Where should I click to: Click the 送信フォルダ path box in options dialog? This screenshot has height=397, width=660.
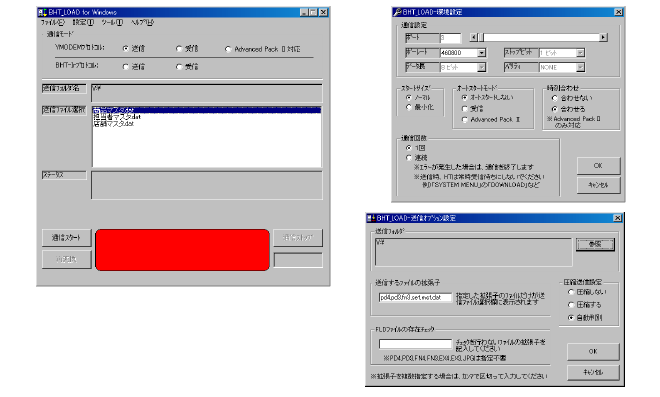(473, 252)
